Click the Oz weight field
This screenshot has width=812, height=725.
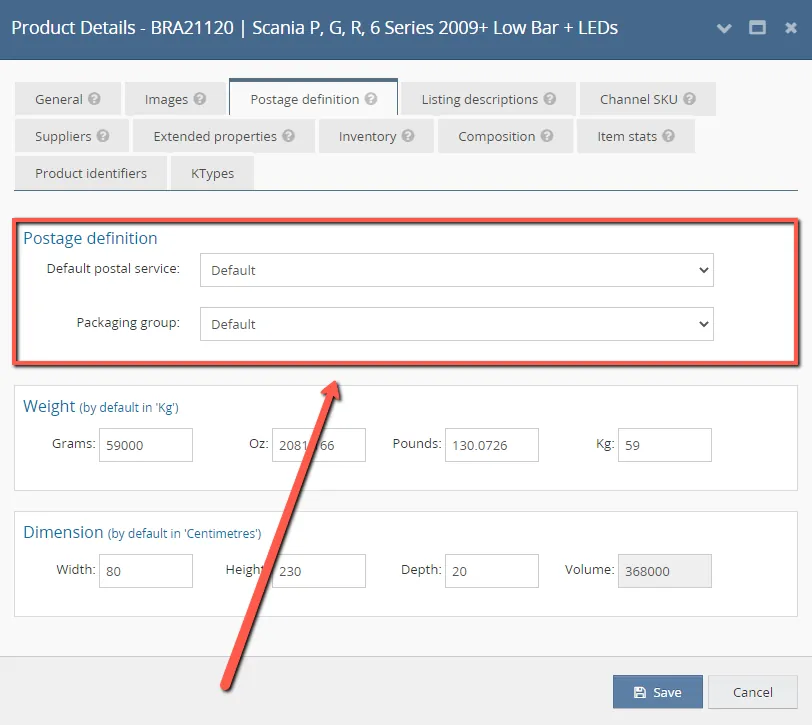[318, 445]
